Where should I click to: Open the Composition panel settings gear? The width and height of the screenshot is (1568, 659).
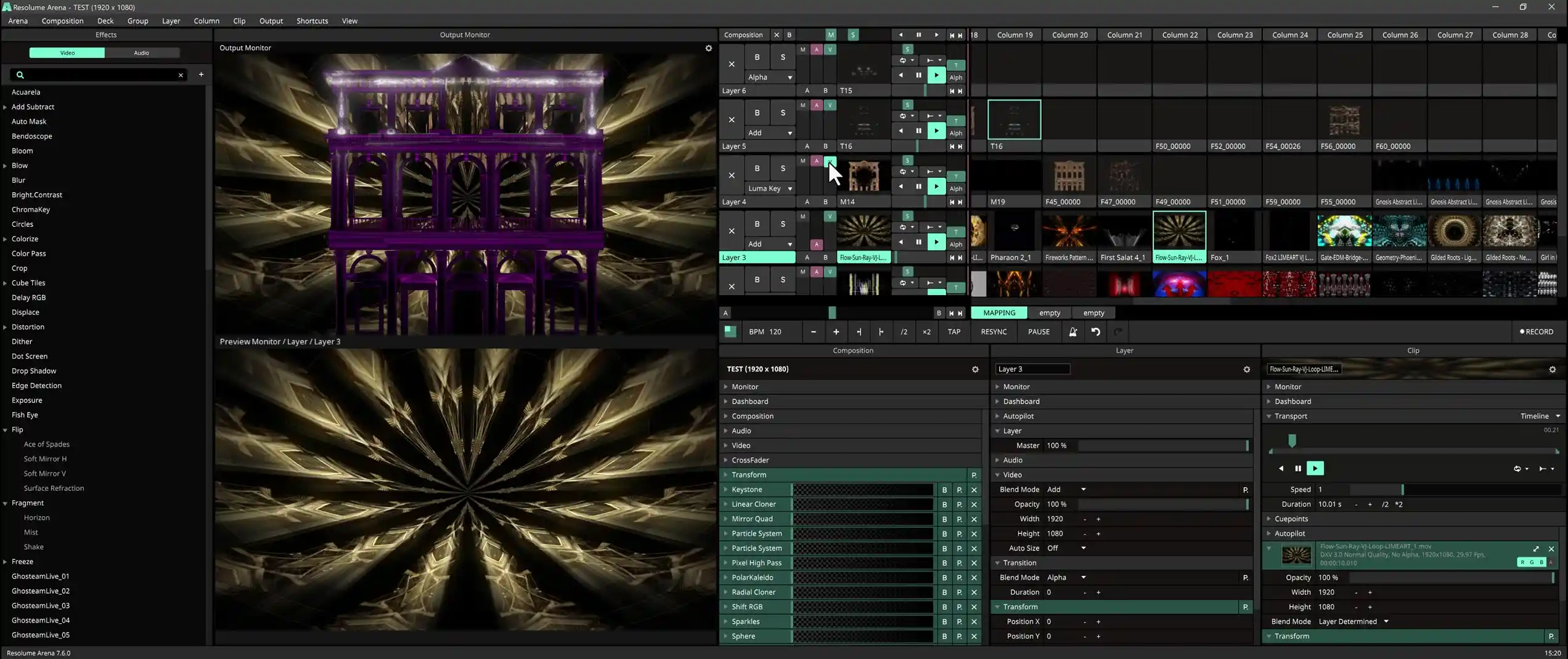tap(975, 370)
